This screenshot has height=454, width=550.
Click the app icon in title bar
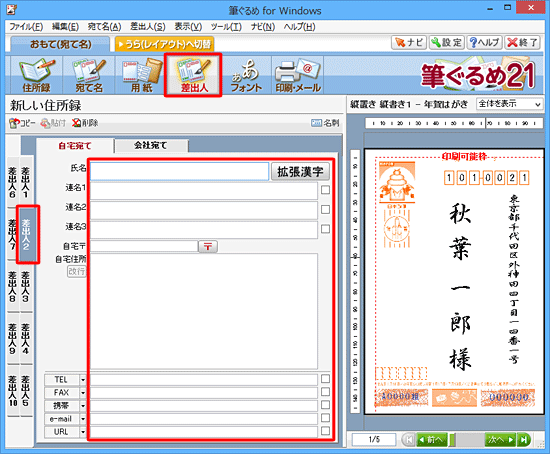(x=12, y=9)
